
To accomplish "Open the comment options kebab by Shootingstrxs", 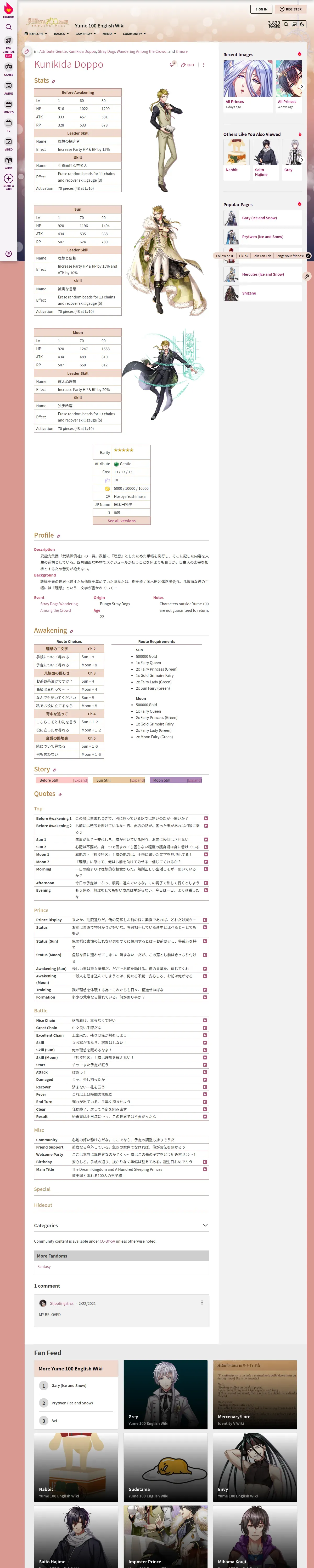I will click(x=202, y=1302).
